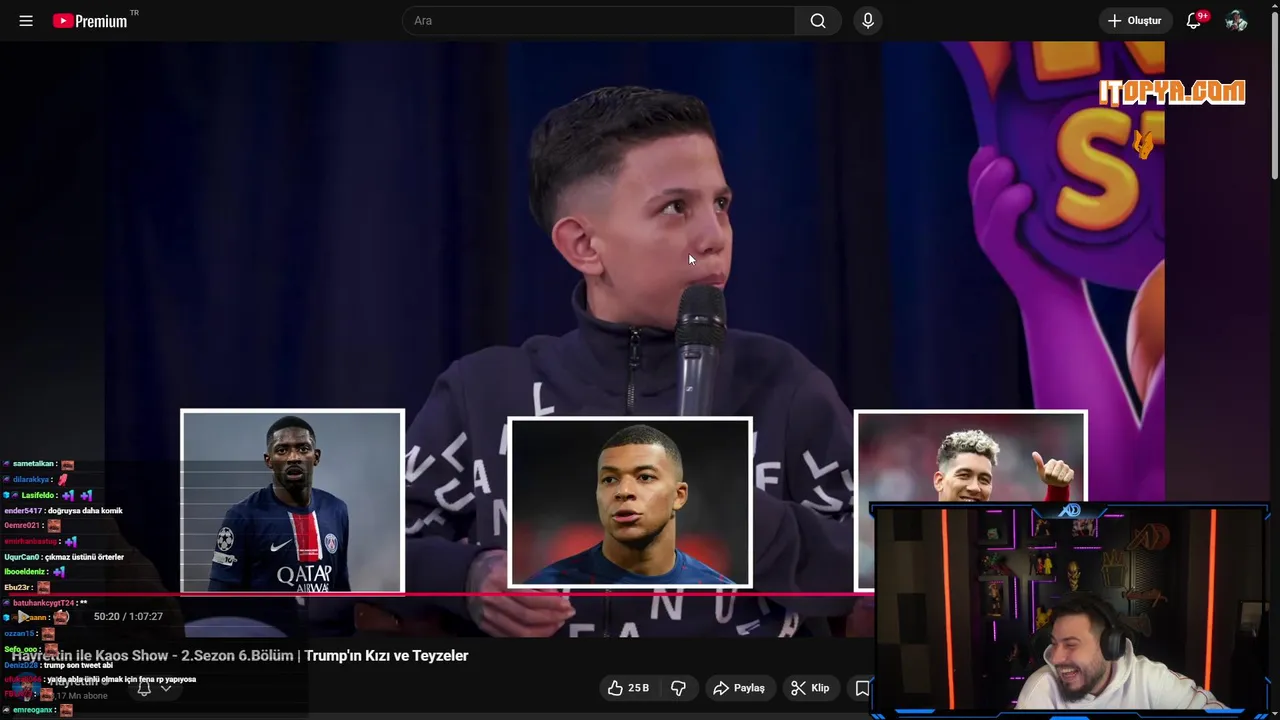Focus the Ara search field
The height and width of the screenshot is (720, 1280).
click(598, 21)
